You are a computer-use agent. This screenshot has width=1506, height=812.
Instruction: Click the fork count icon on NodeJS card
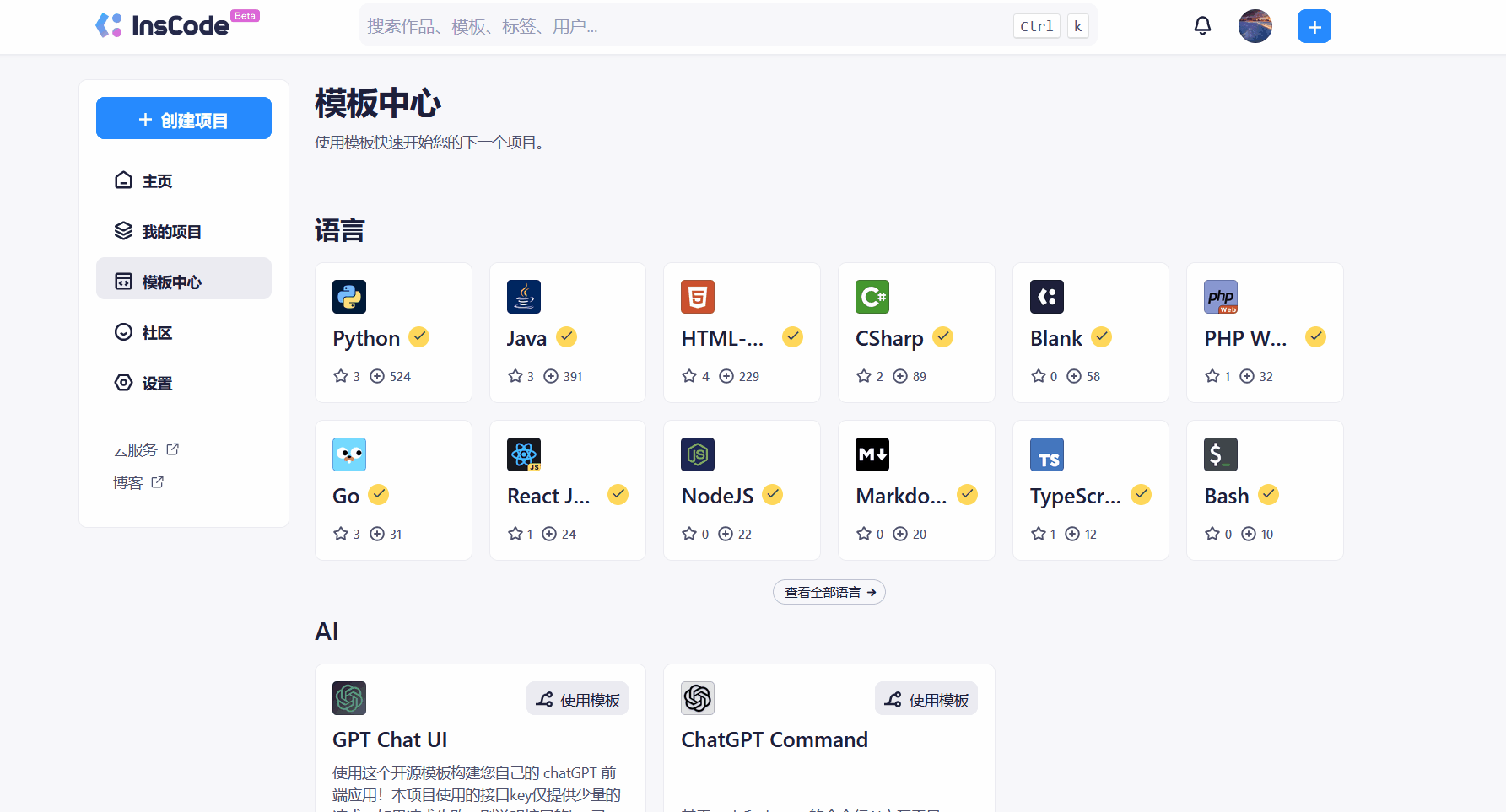click(726, 534)
